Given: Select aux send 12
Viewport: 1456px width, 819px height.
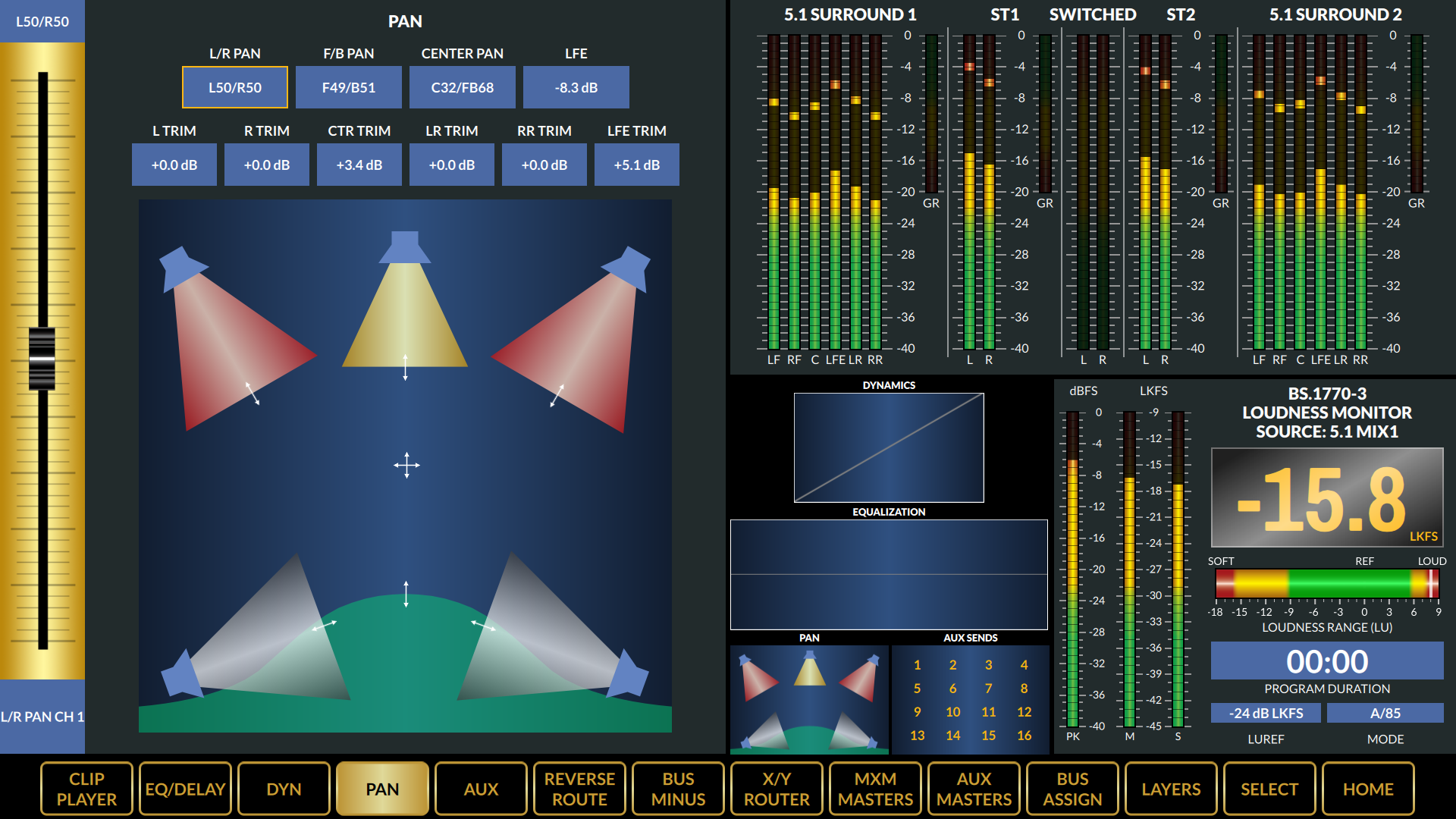Looking at the screenshot, I should 1024,712.
